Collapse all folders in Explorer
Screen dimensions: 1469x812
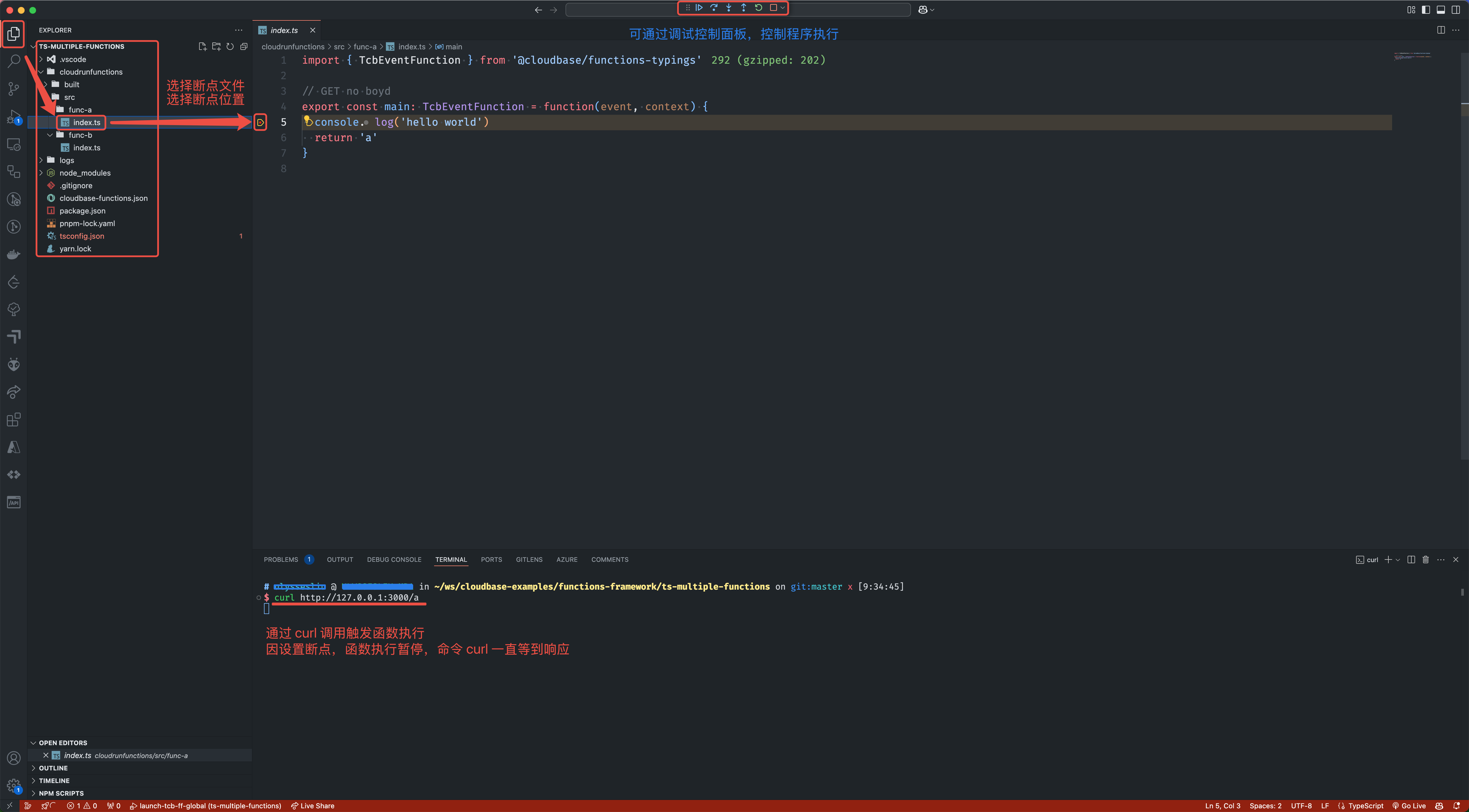[x=244, y=47]
